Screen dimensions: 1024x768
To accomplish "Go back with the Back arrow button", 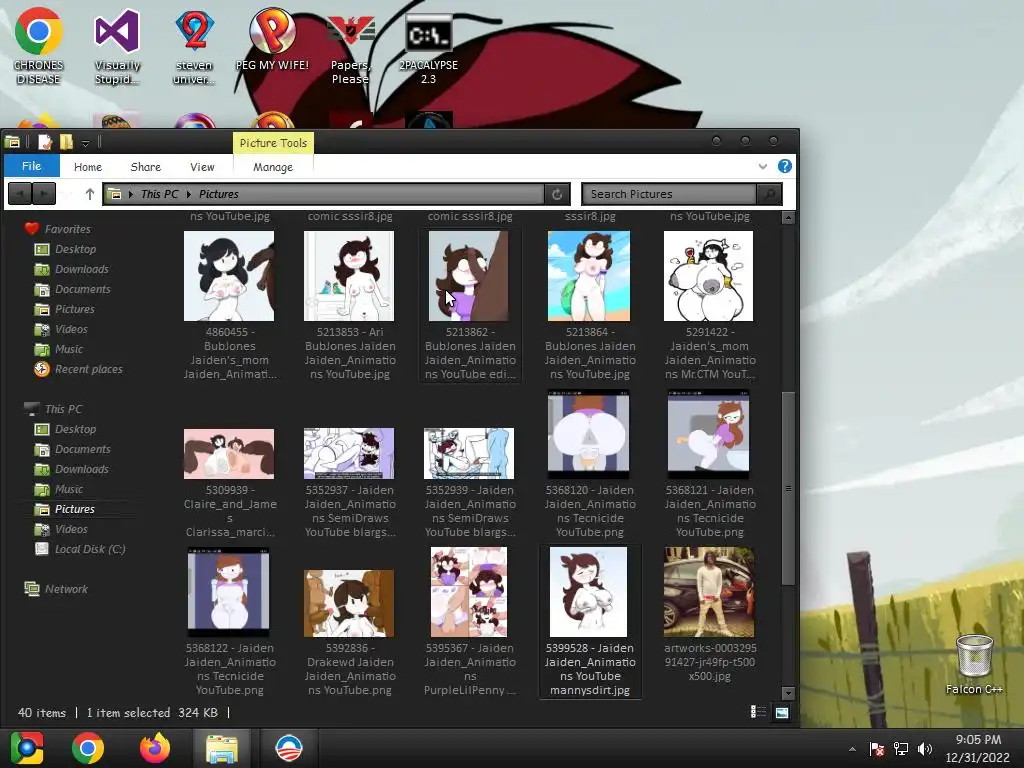I will tap(20, 194).
